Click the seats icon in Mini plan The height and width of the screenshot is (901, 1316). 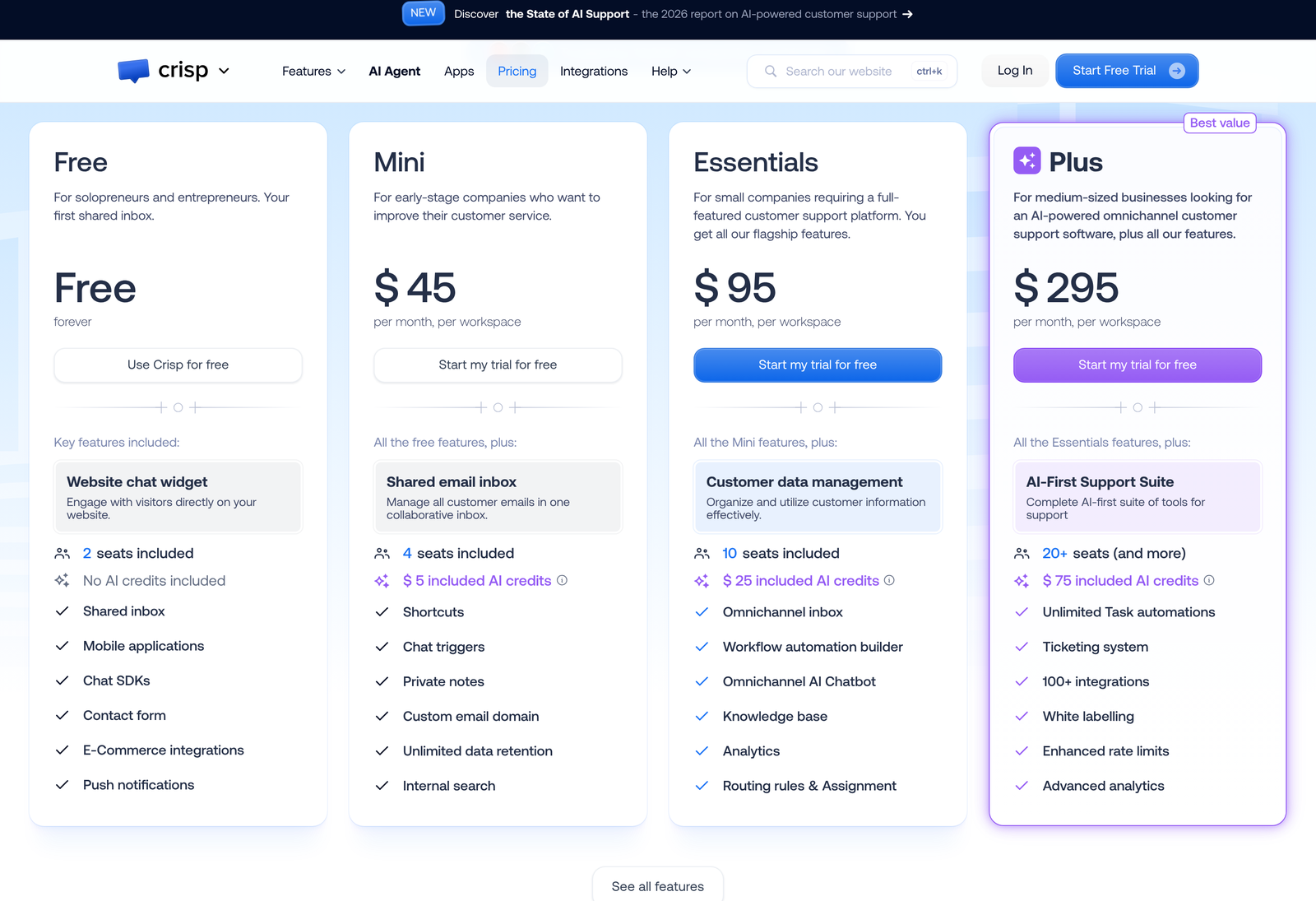coord(382,554)
